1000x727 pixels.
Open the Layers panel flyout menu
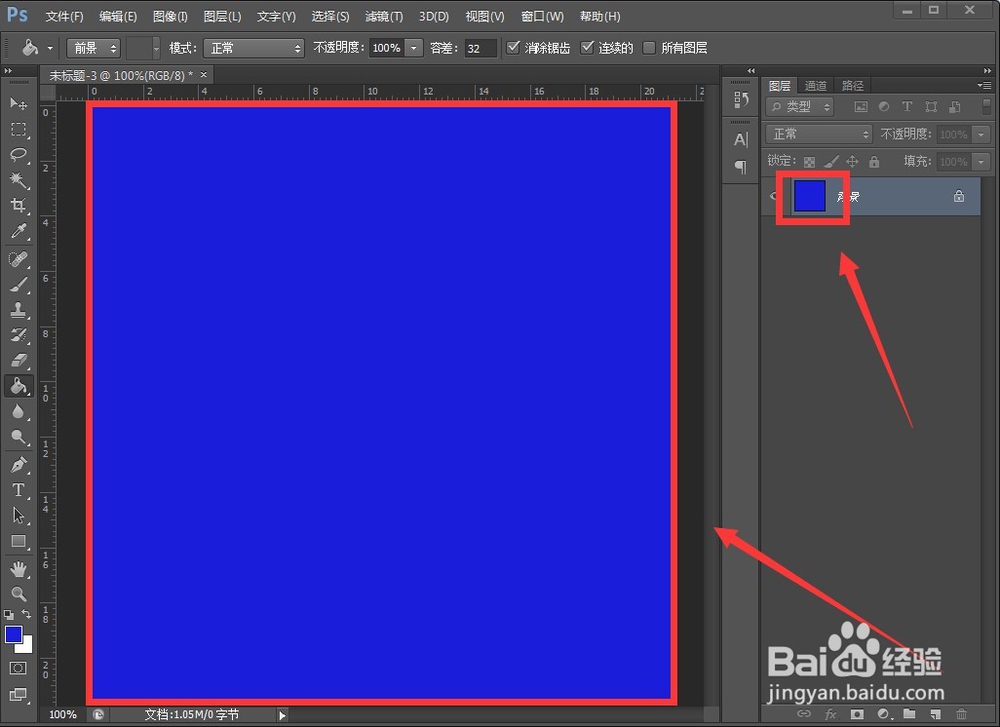tap(984, 85)
